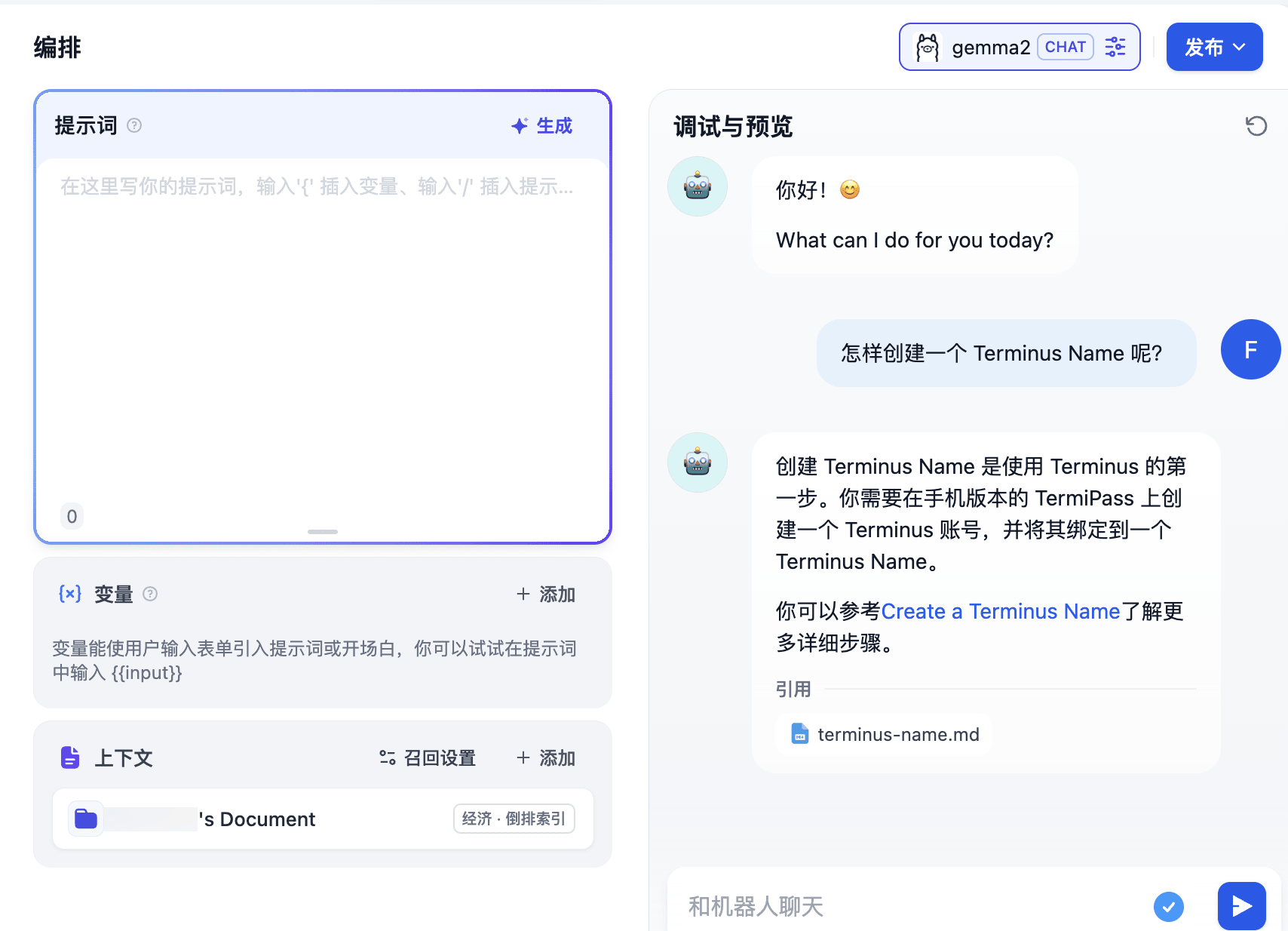The image size is (1288, 931).
Task: Click the terminus-name.md file icon in citations
Action: [799, 733]
